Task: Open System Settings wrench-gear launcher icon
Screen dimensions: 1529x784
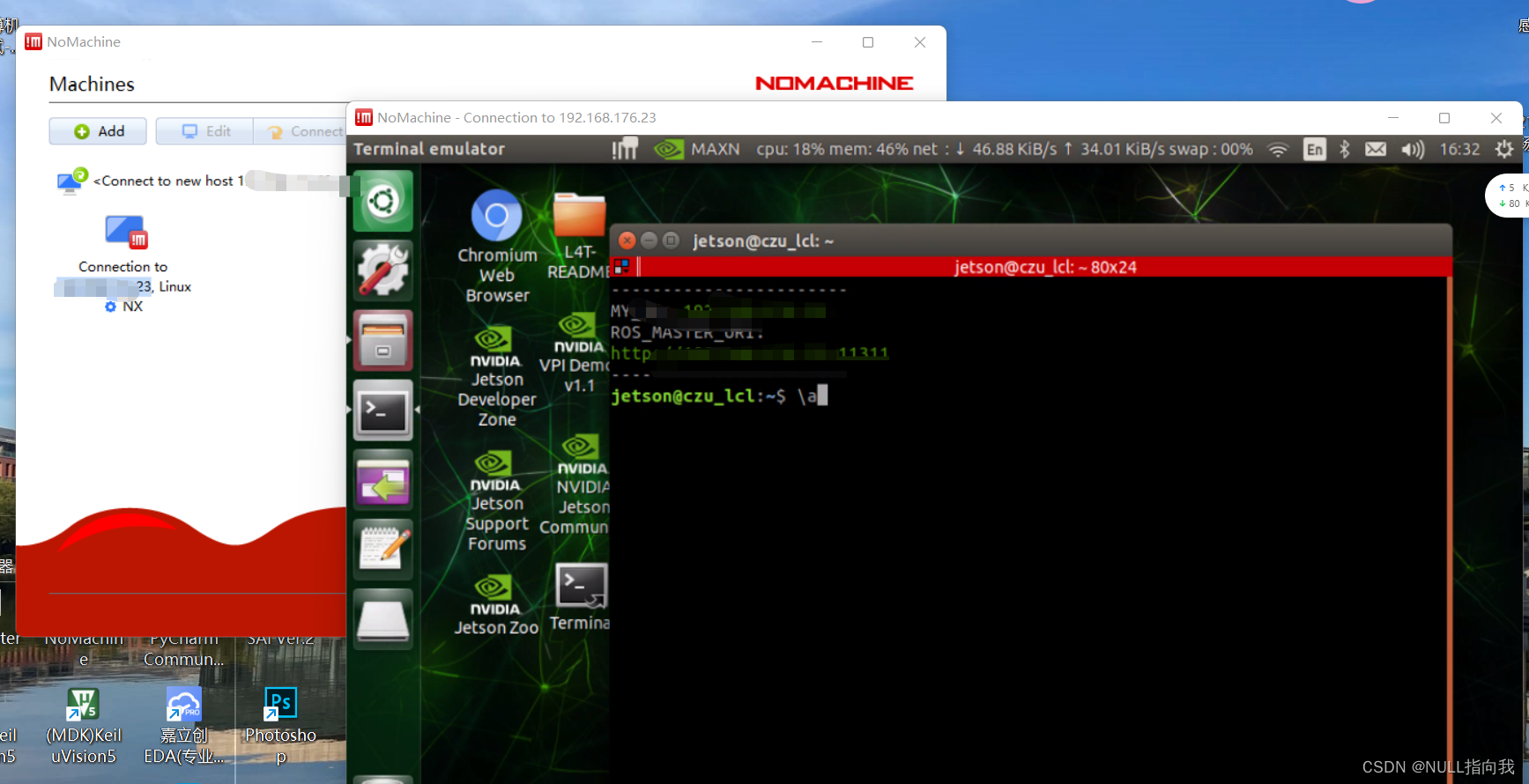Action: point(383,270)
